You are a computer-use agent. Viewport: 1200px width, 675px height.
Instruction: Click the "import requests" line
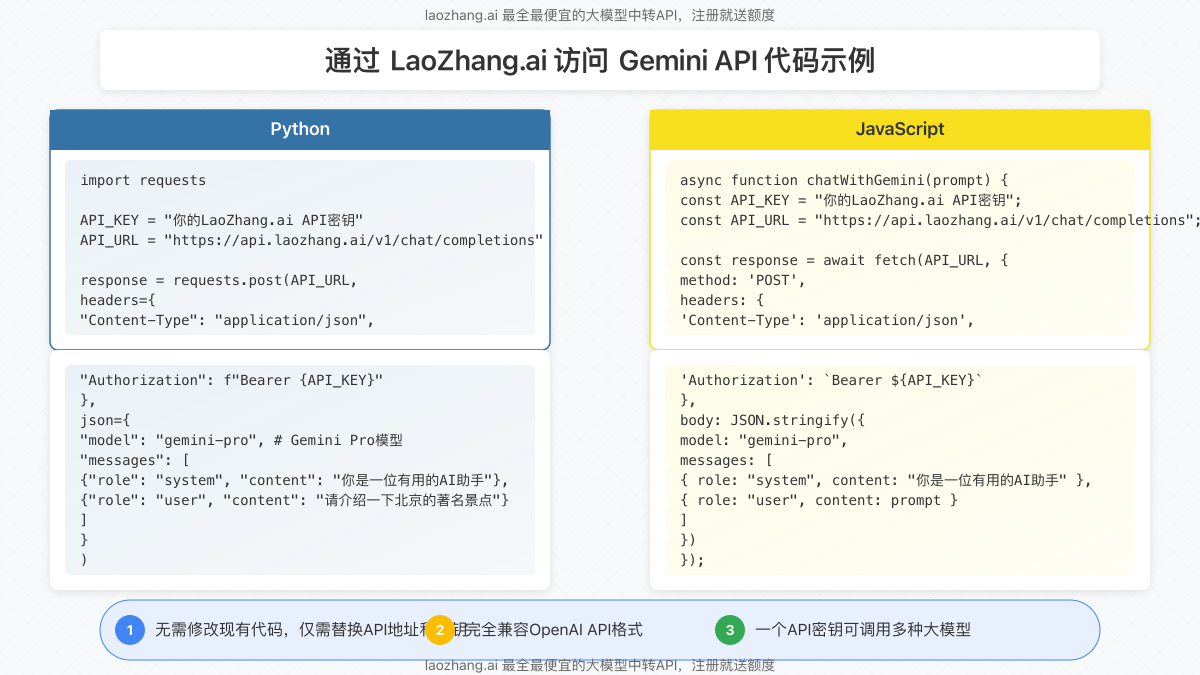click(143, 181)
